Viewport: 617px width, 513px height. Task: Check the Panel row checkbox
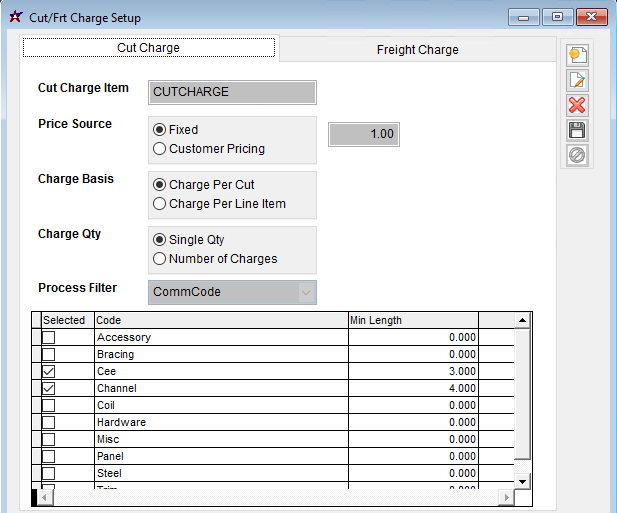pyautogui.click(x=49, y=456)
